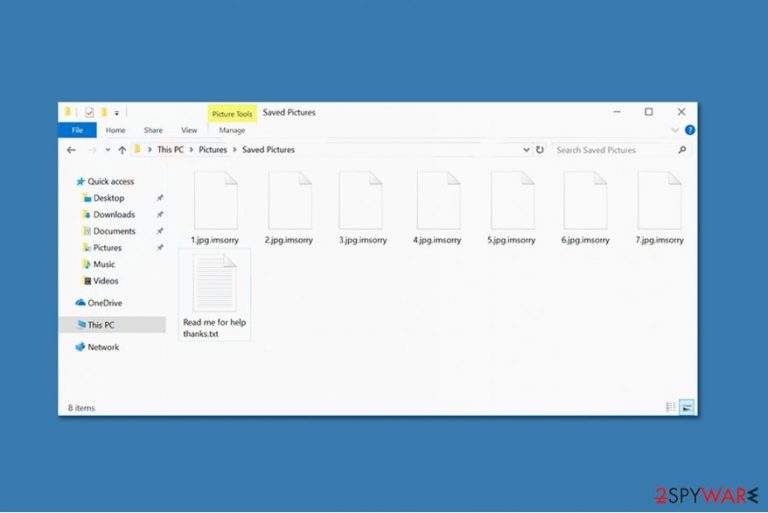Screen dimensions: 768x513
Task: Open Videos in navigation pane
Action: click(105, 281)
